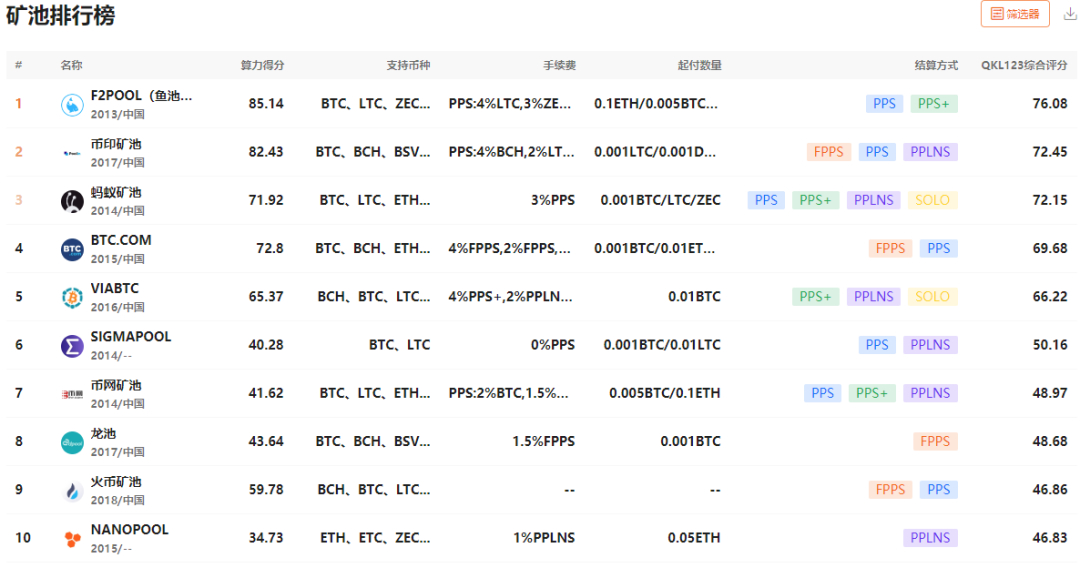1080x568 pixels.
Task: Click the SOLO tag in 蚂蚁矿池 row
Action: pyautogui.click(x=932, y=200)
